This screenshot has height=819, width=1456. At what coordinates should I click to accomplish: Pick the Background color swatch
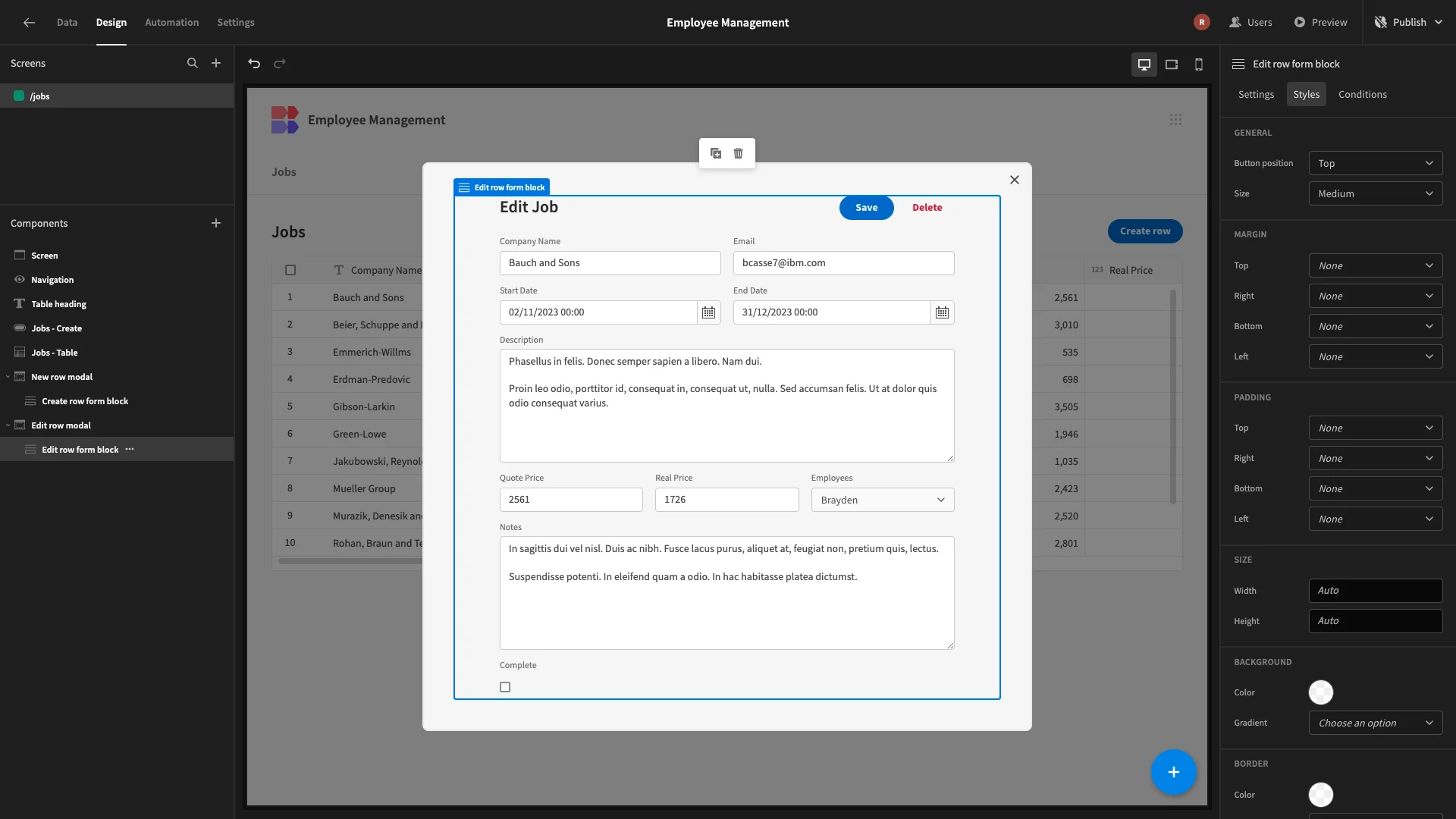pyautogui.click(x=1321, y=692)
